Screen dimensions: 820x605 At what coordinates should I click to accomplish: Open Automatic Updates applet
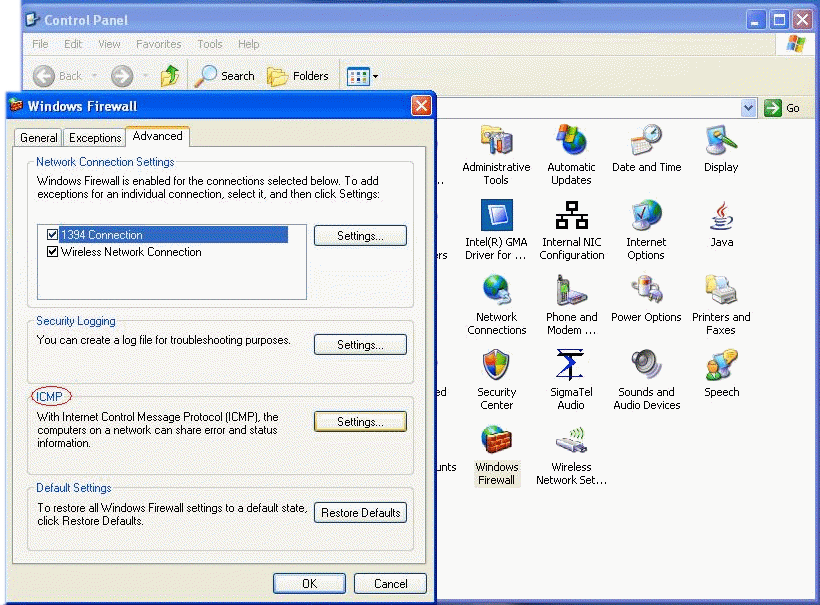click(x=571, y=155)
